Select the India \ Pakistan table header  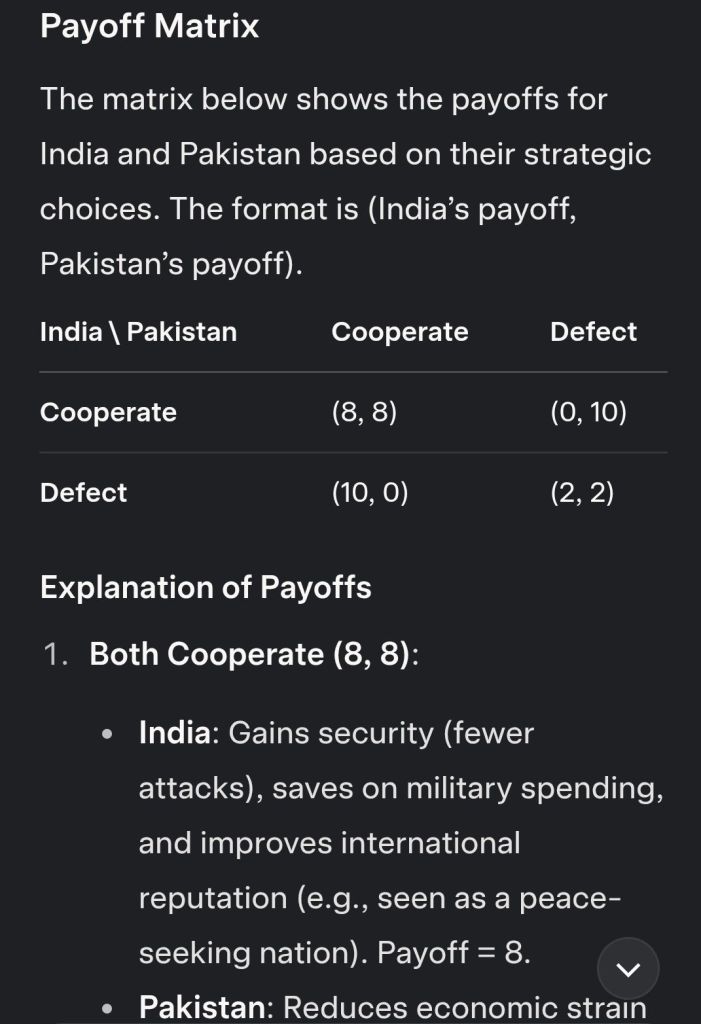pyautogui.click(x=138, y=332)
